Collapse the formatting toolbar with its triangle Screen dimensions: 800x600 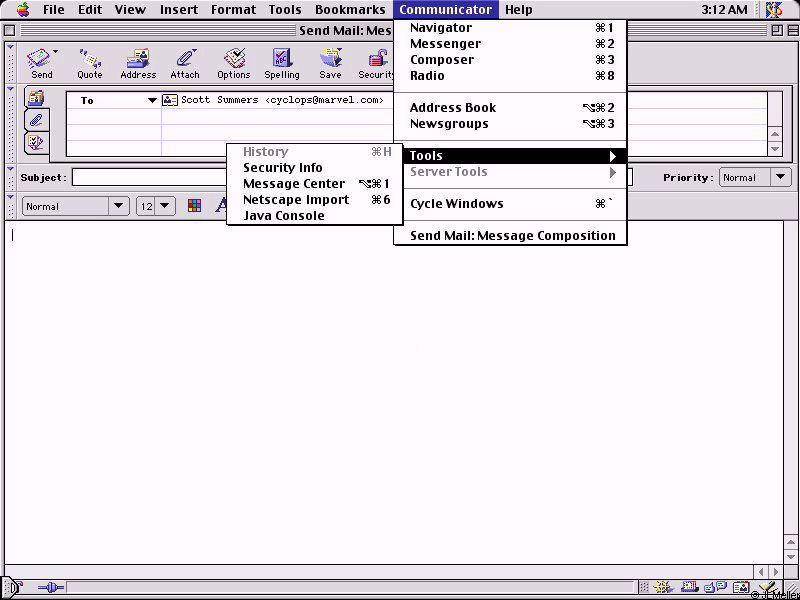[10, 197]
